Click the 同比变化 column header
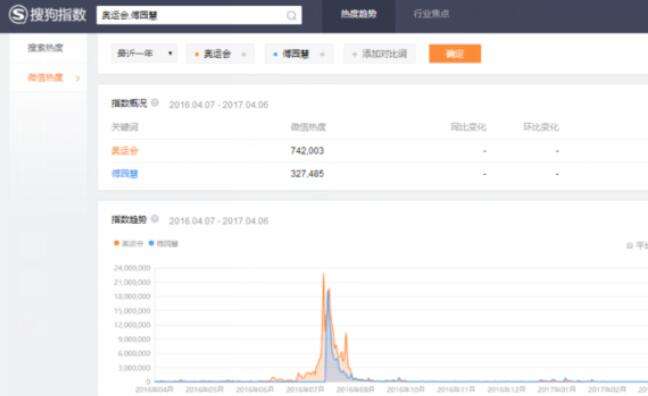The width and height of the screenshot is (648, 396). (468, 127)
